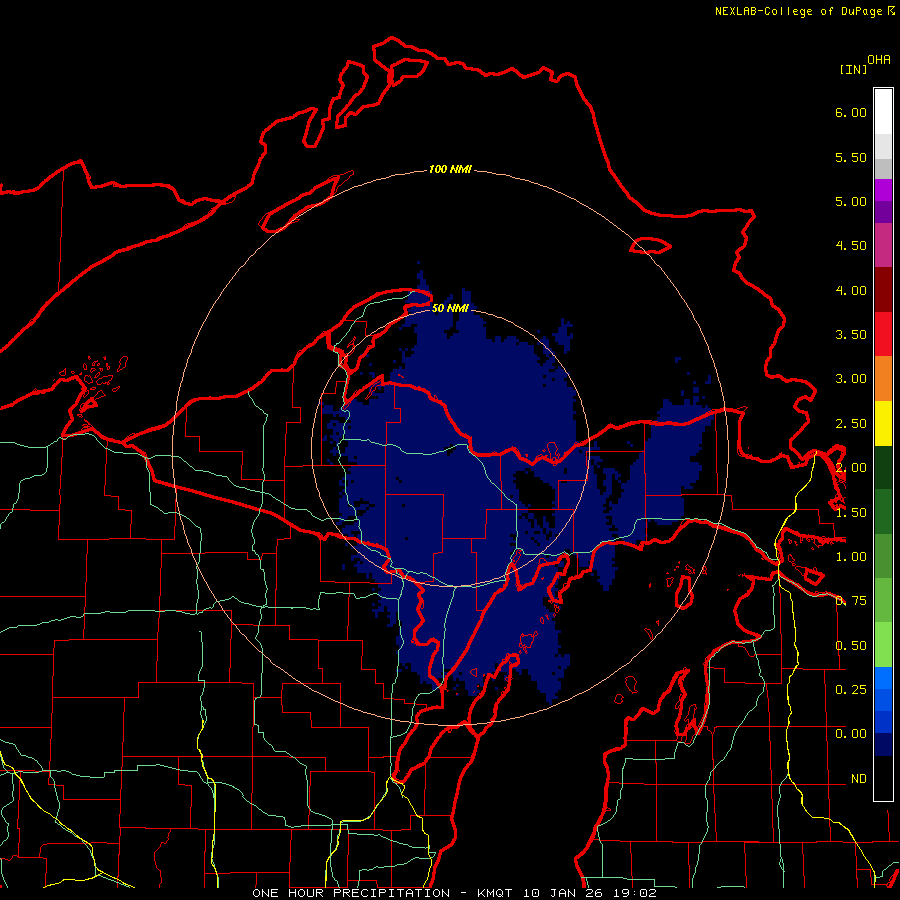Select the pink swatch beside 4.50
This screenshot has height=900, width=900.
point(883,245)
